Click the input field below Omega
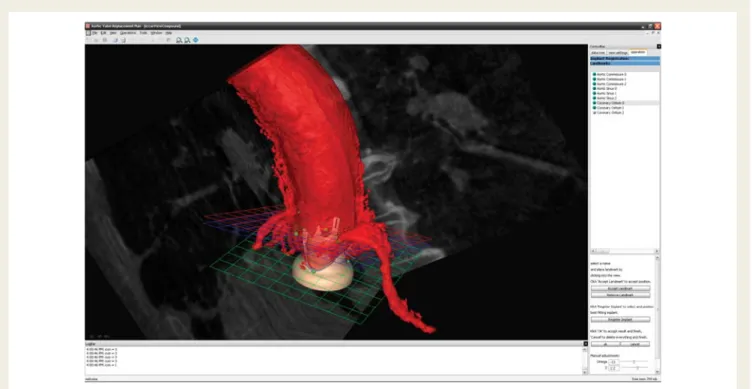This screenshot has width=752, height=389. tap(613, 368)
